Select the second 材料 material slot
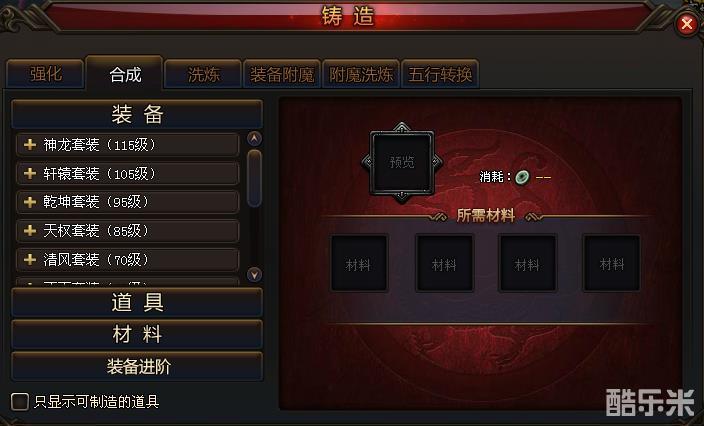 click(444, 264)
